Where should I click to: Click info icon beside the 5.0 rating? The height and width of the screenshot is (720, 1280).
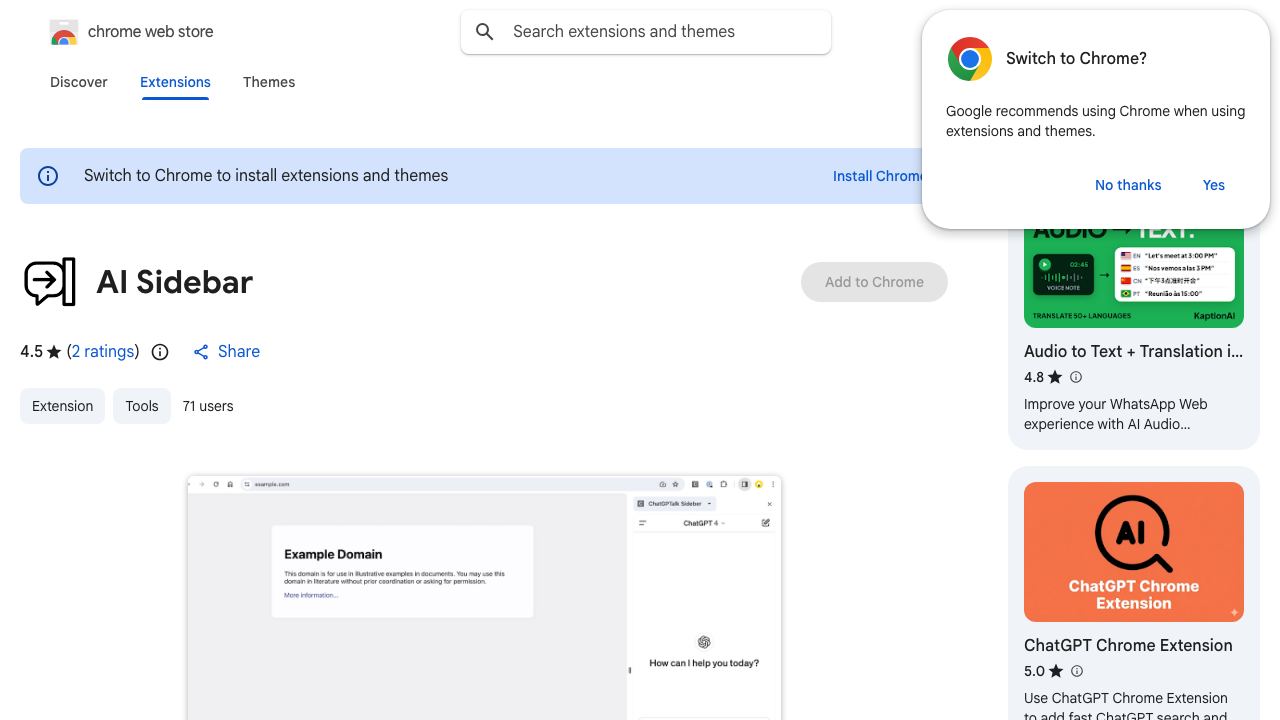click(1077, 671)
